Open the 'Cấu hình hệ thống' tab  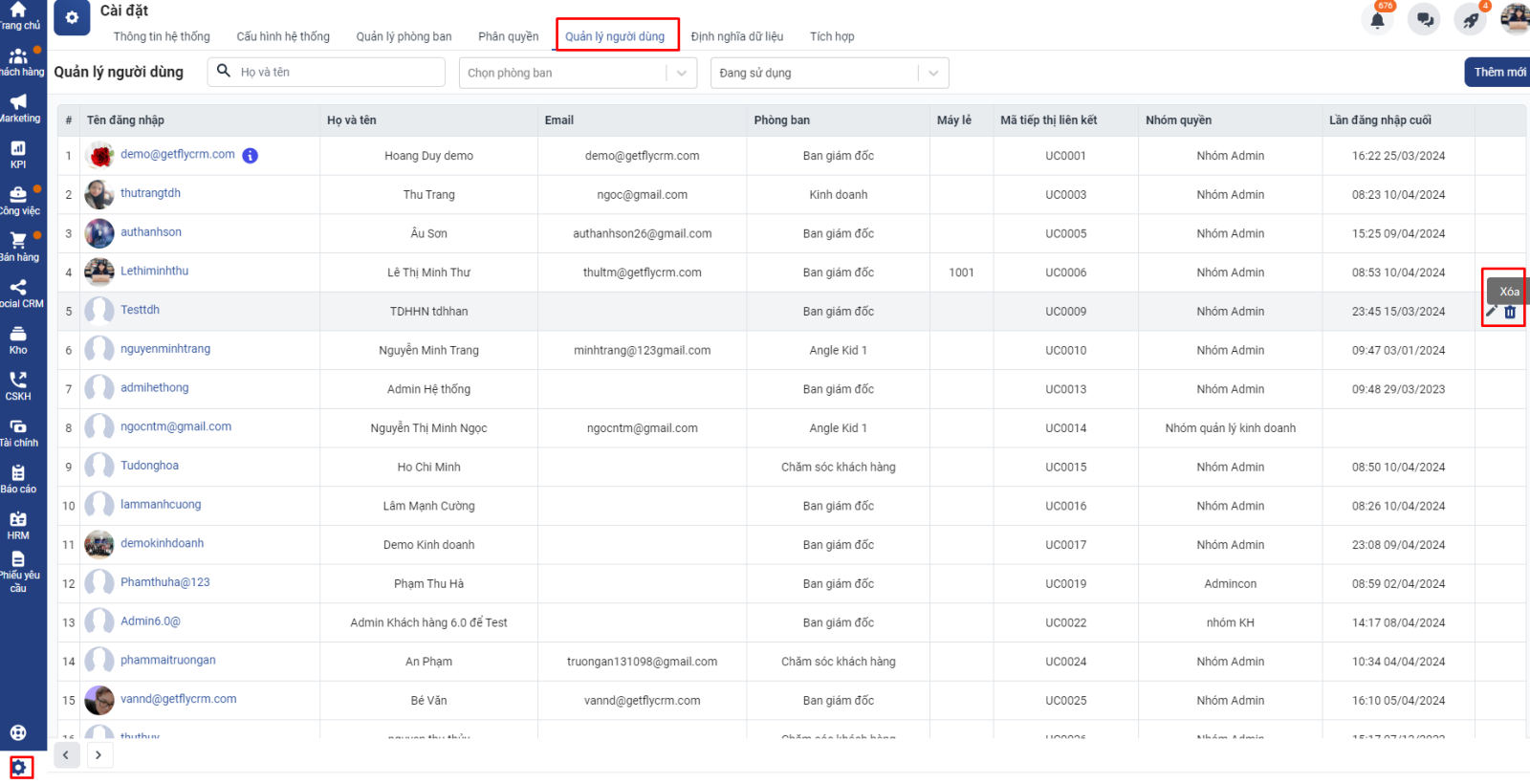(x=283, y=36)
